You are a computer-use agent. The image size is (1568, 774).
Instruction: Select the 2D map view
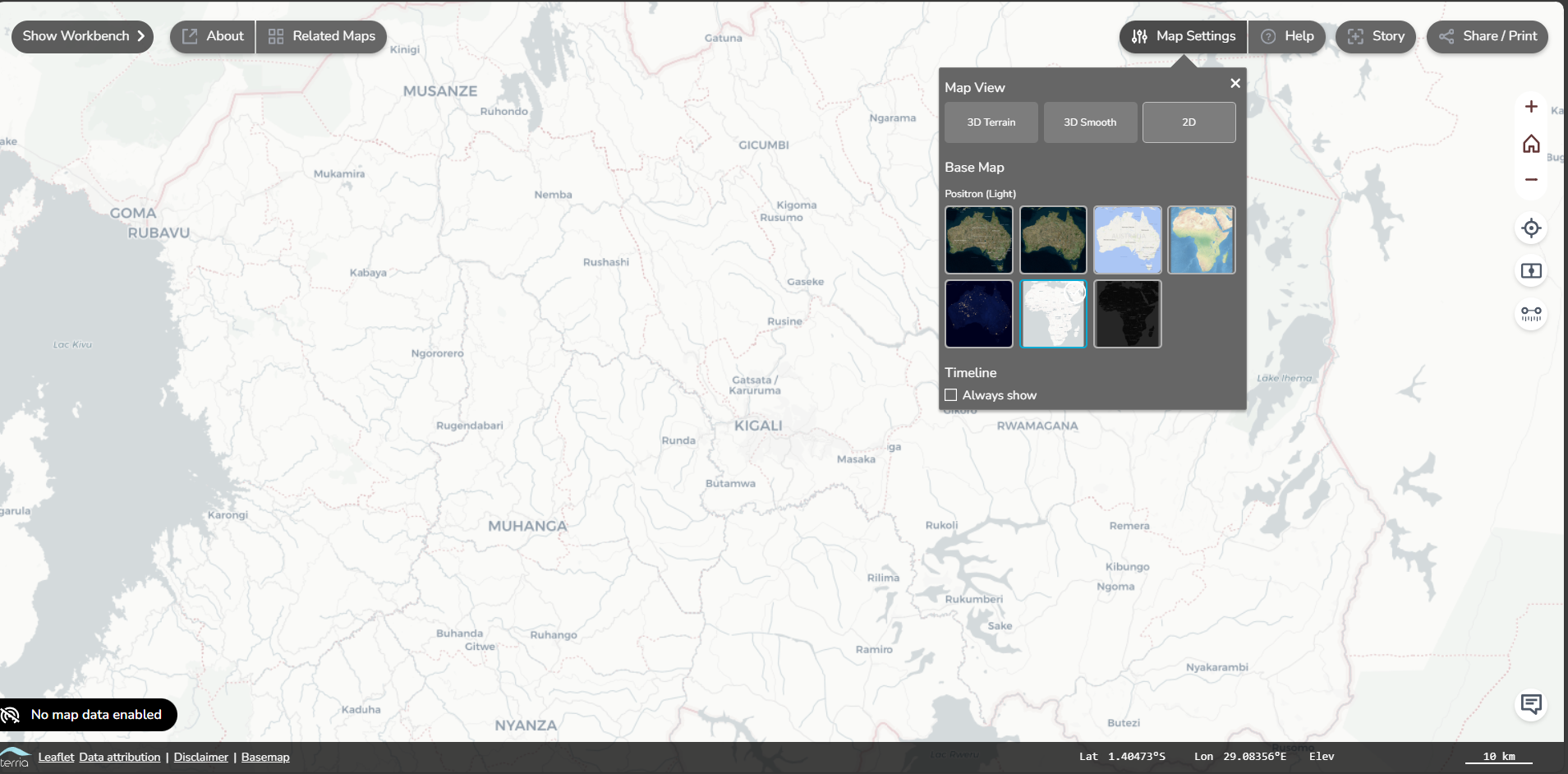pyautogui.click(x=1189, y=122)
